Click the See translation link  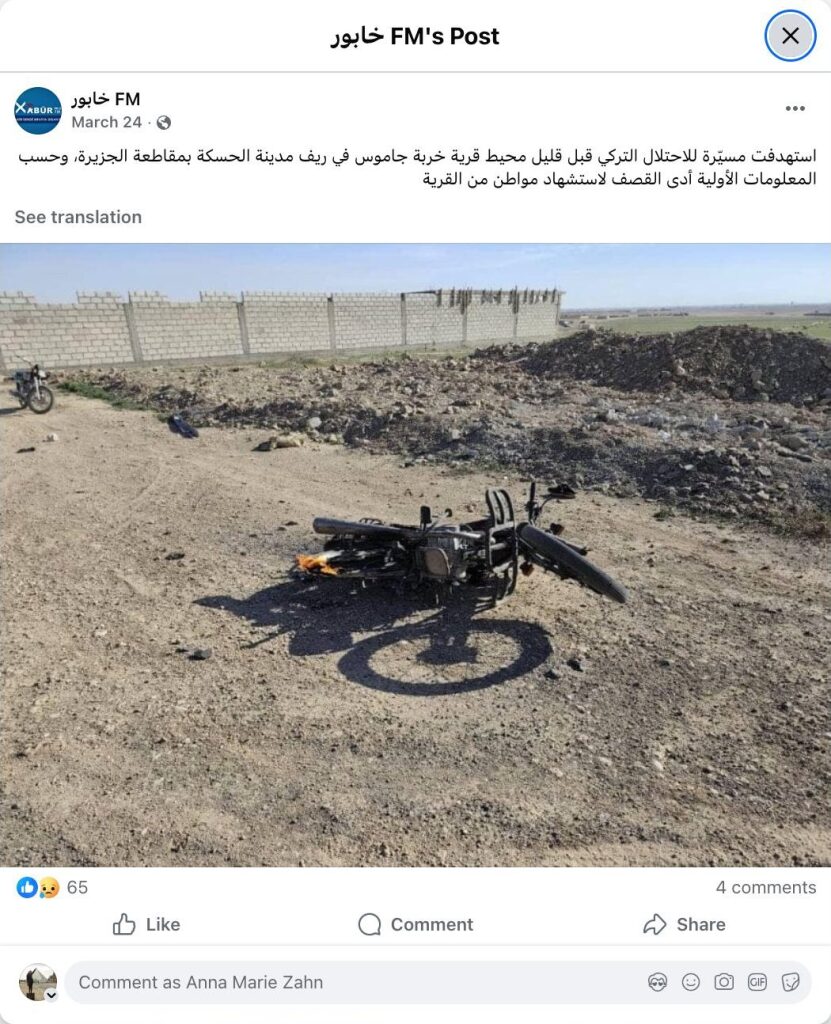(x=78, y=217)
